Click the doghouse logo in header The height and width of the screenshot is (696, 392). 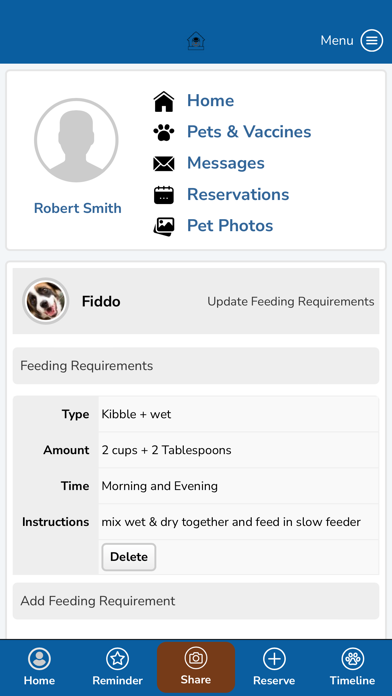(x=196, y=41)
